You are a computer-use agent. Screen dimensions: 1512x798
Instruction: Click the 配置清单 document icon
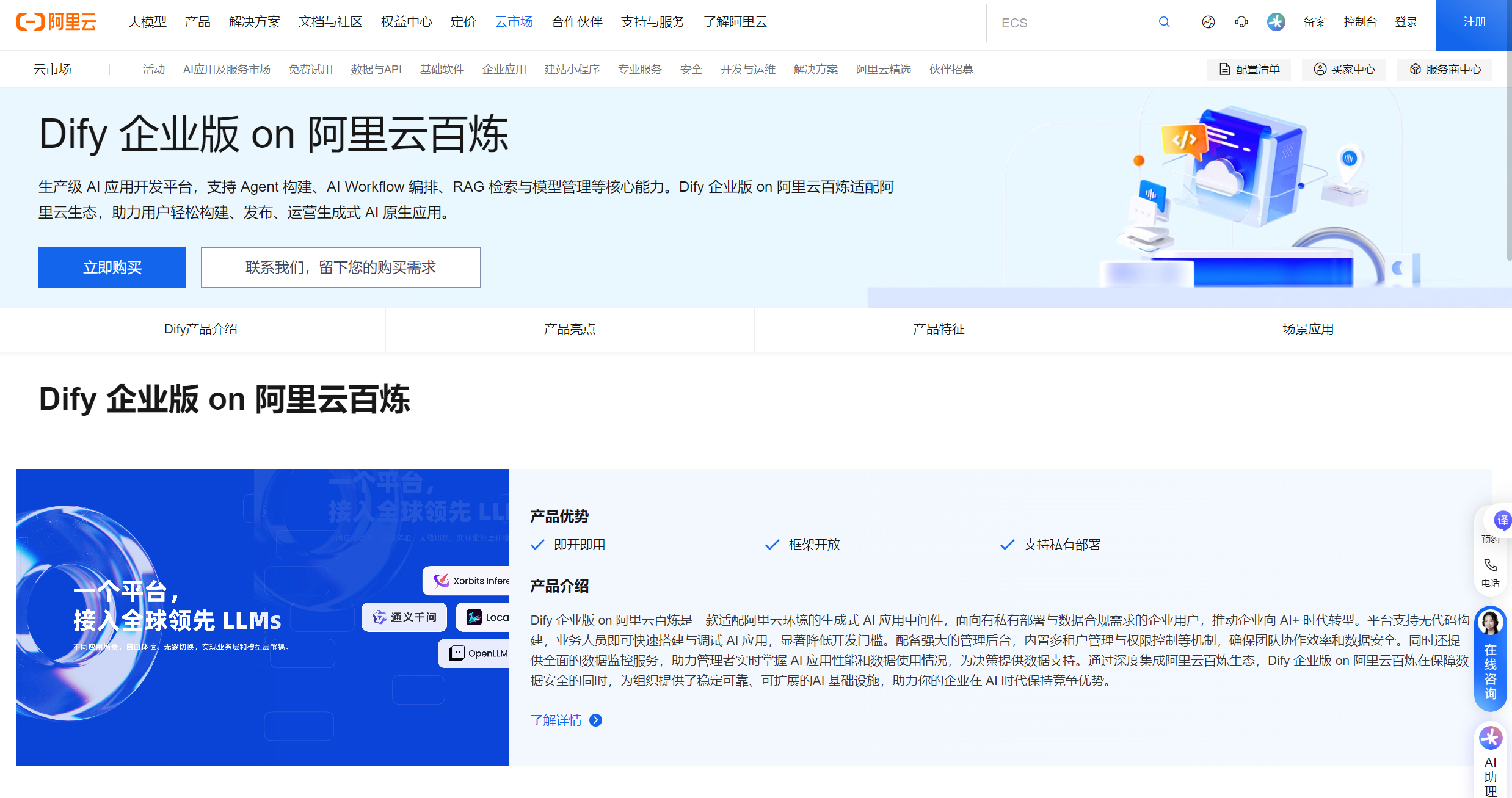click(x=1224, y=70)
